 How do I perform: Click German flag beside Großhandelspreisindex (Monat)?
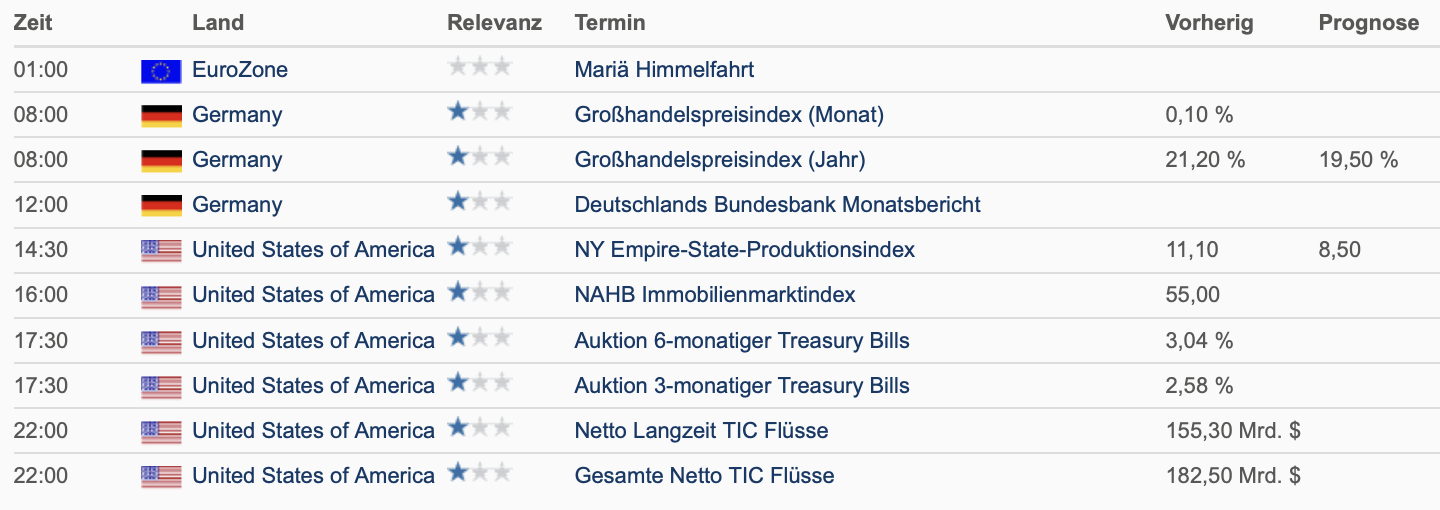click(x=161, y=115)
